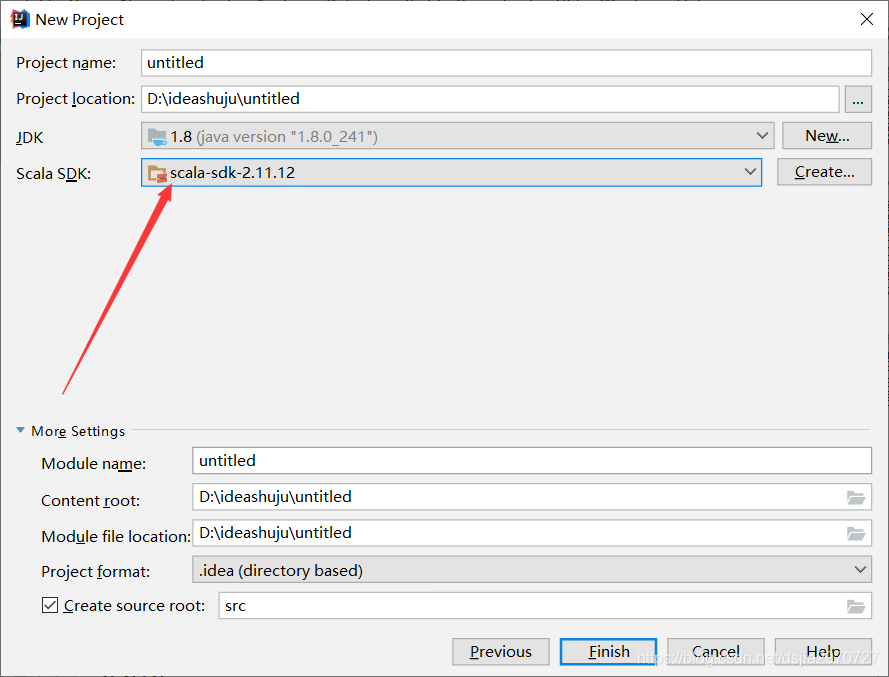Click the IntelliJ IDEA logo in title bar
The height and width of the screenshot is (677, 889).
tap(20, 19)
